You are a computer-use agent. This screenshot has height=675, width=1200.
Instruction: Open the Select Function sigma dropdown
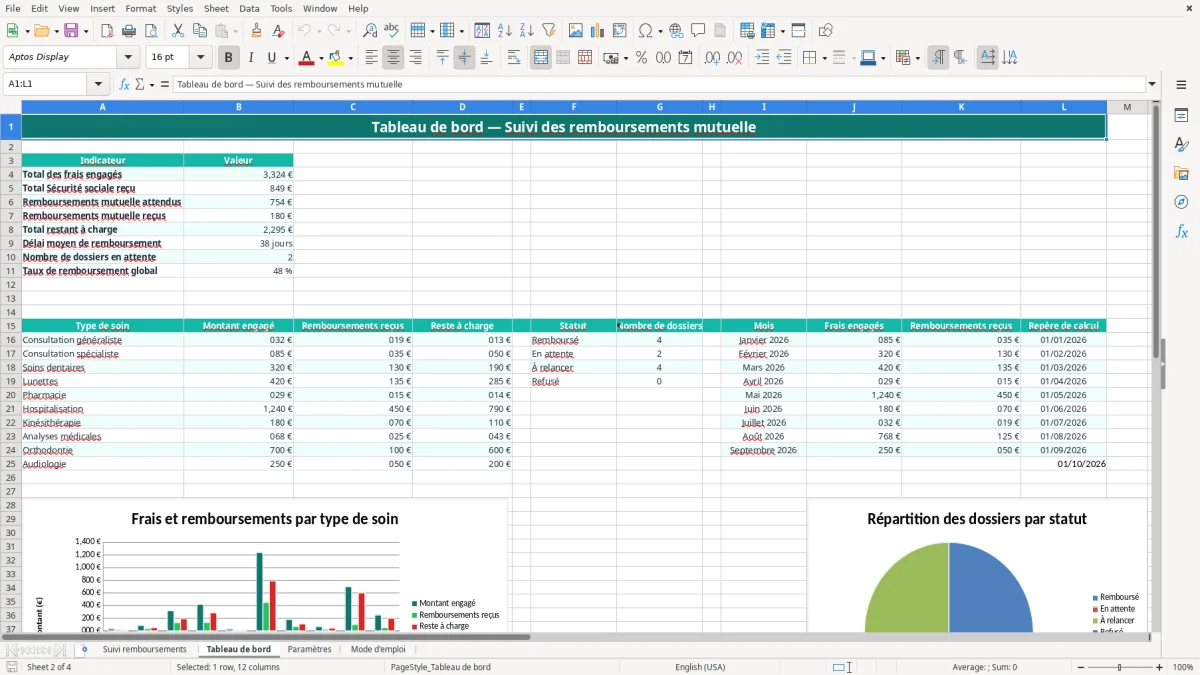[x=152, y=85]
